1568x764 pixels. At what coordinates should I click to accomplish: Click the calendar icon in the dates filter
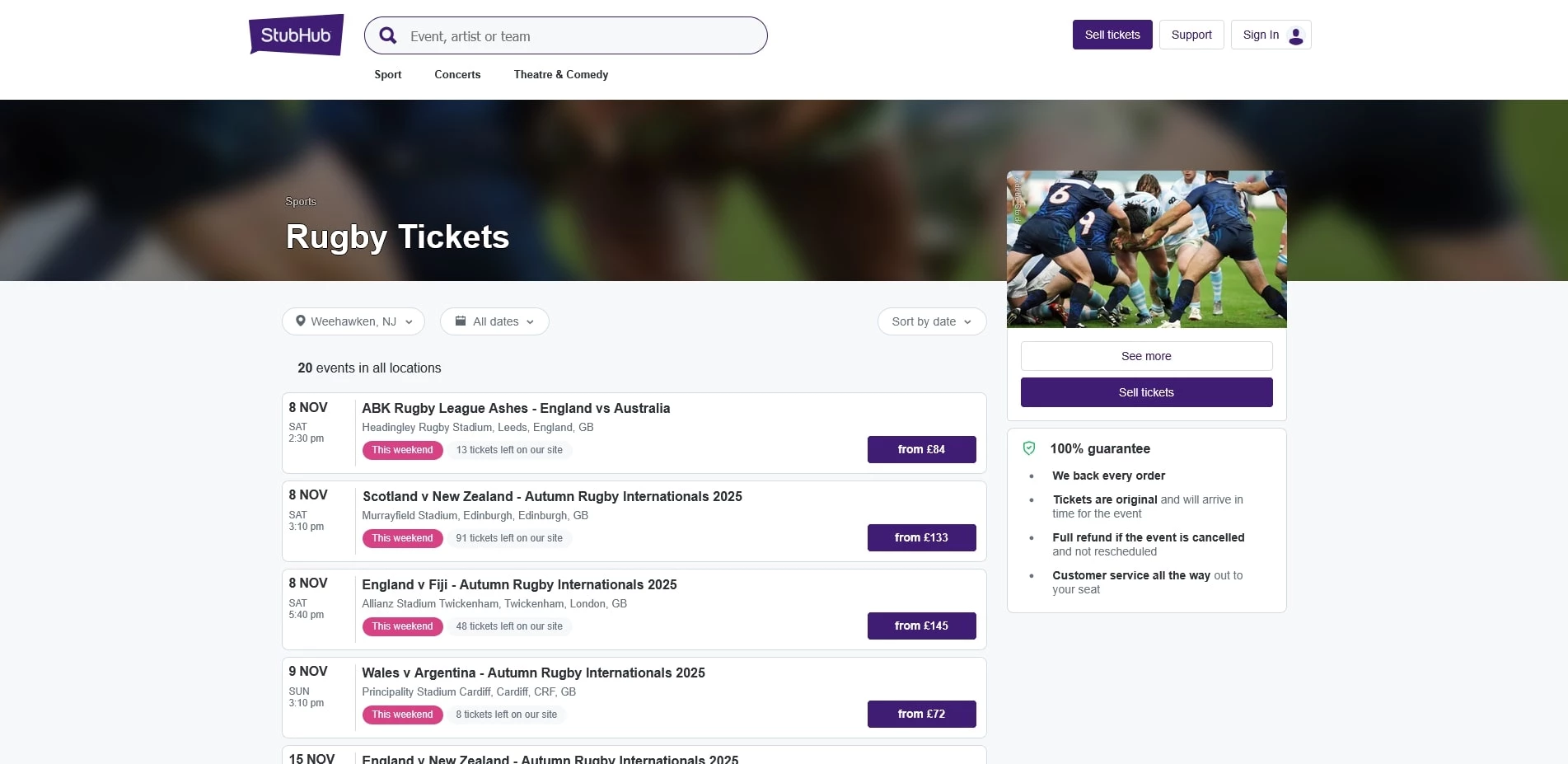[461, 321]
